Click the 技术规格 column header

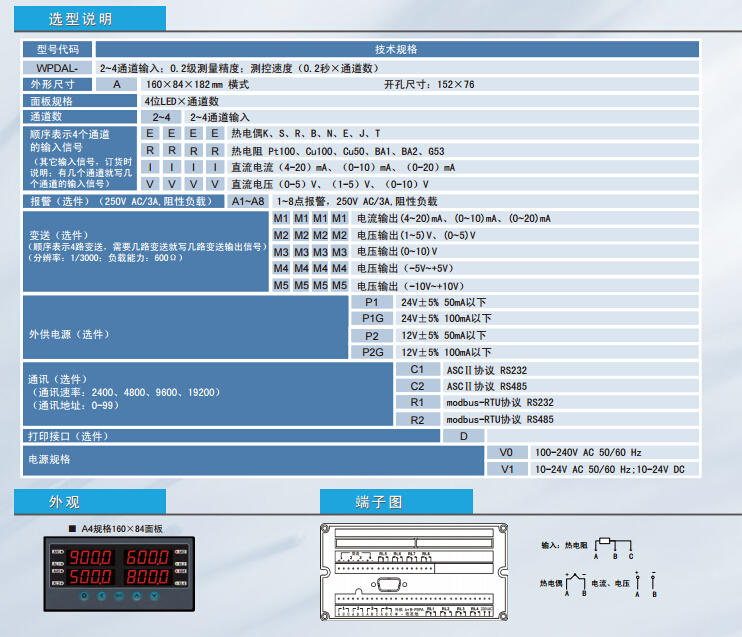(396, 49)
